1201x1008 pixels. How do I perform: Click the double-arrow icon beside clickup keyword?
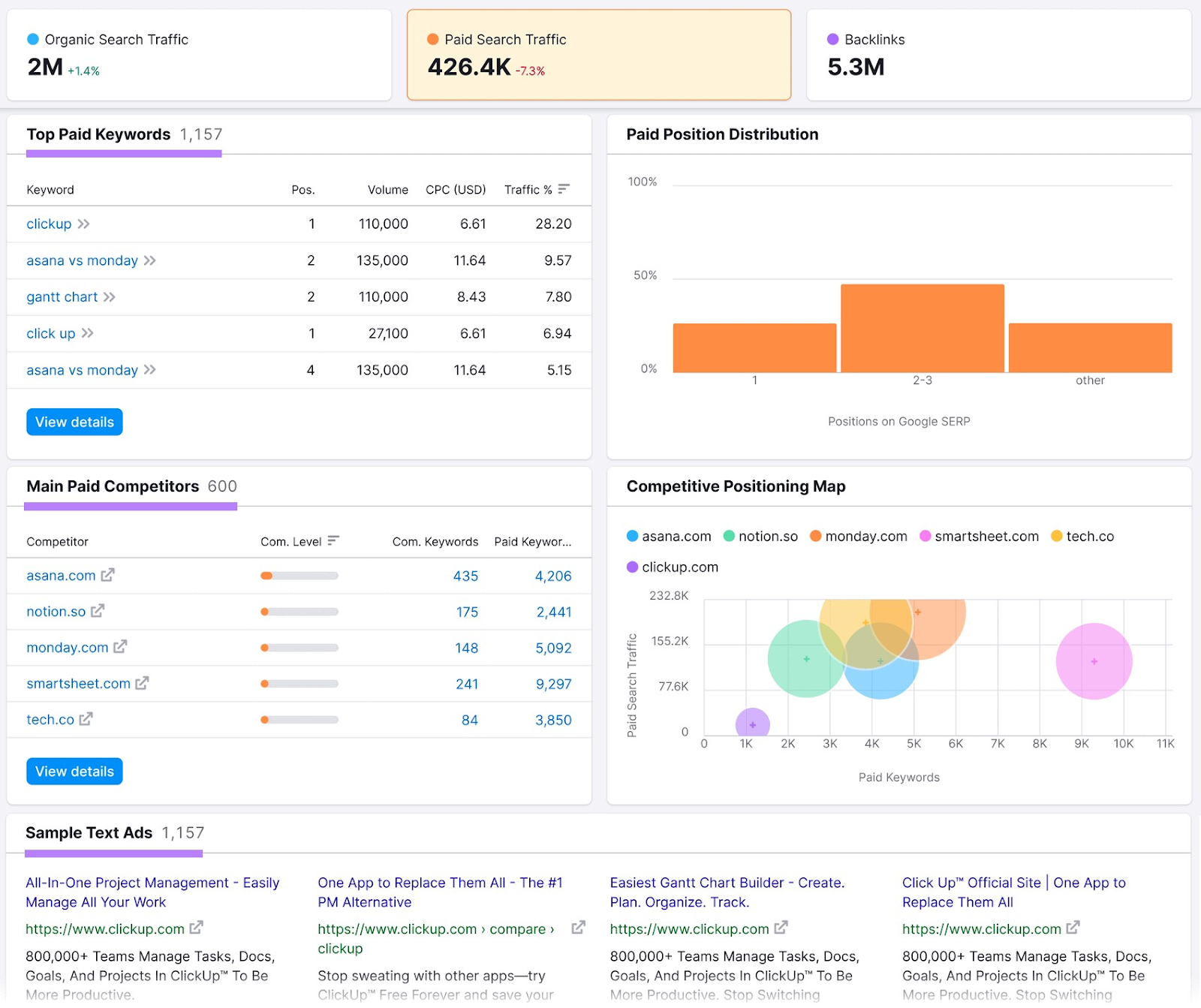pos(83,224)
